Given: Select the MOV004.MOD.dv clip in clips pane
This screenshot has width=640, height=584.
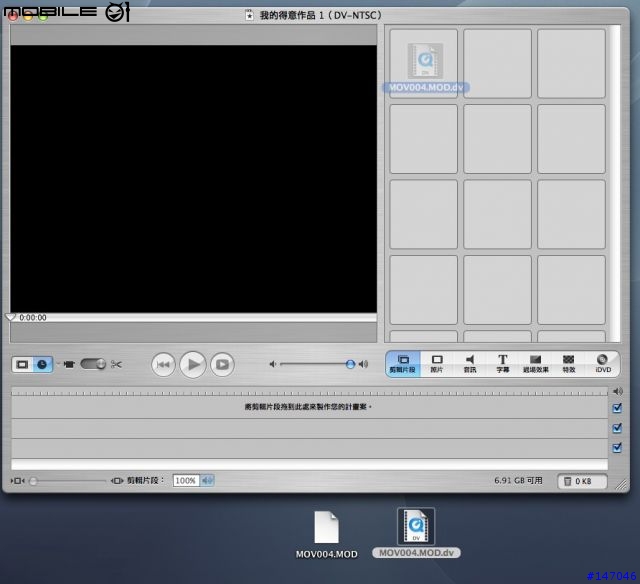Looking at the screenshot, I should click(425, 67).
